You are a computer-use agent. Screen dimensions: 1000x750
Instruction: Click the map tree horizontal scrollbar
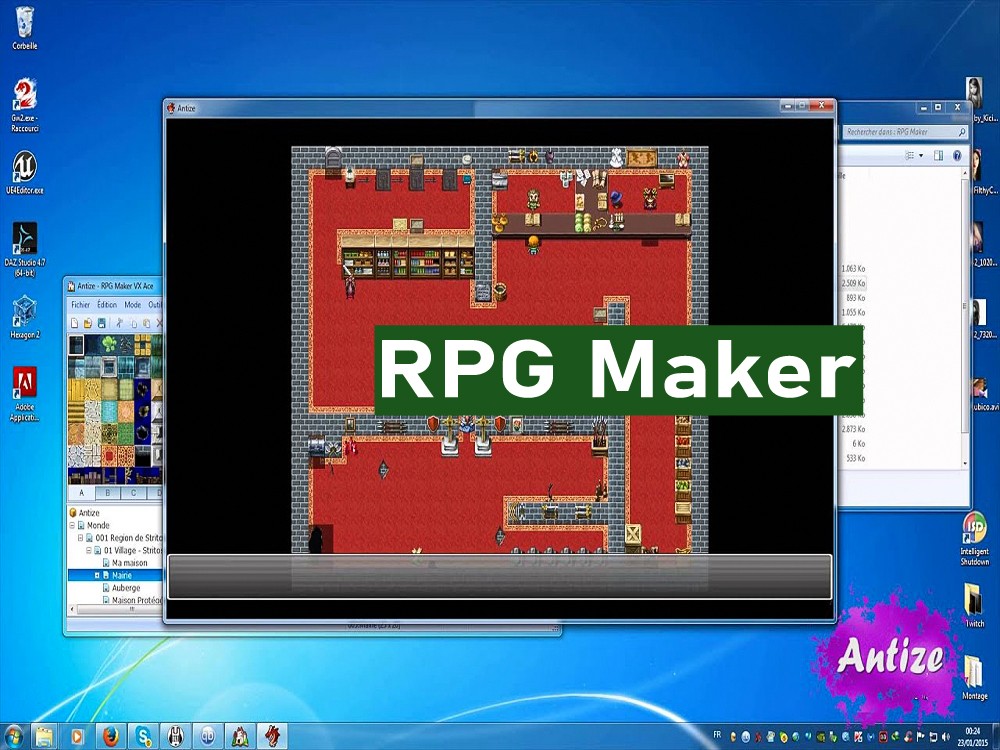(115, 610)
